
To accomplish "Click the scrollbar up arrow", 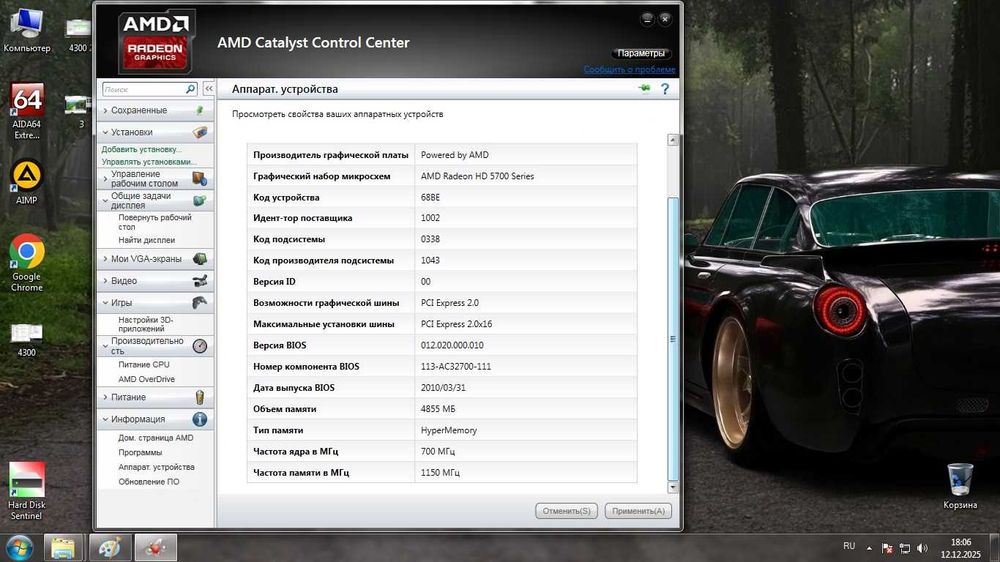I will pyautogui.click(x=673, y=140).
